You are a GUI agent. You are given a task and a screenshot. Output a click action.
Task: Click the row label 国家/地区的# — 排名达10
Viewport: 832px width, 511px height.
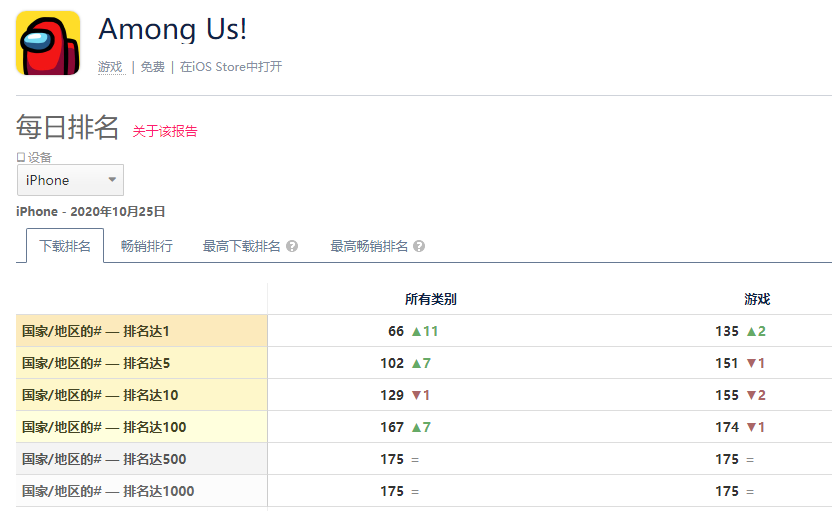[x=100, y=395]
